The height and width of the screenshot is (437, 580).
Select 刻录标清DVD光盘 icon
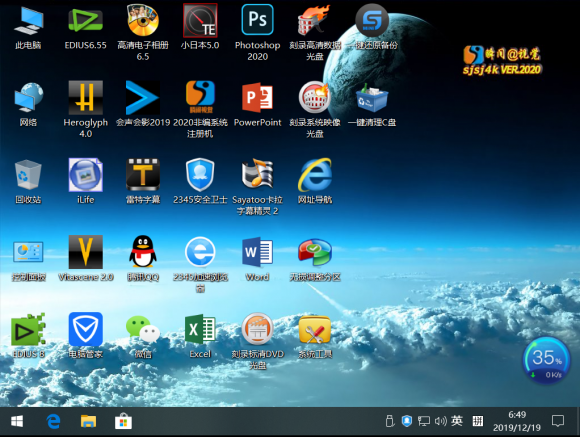pos(257,330)
